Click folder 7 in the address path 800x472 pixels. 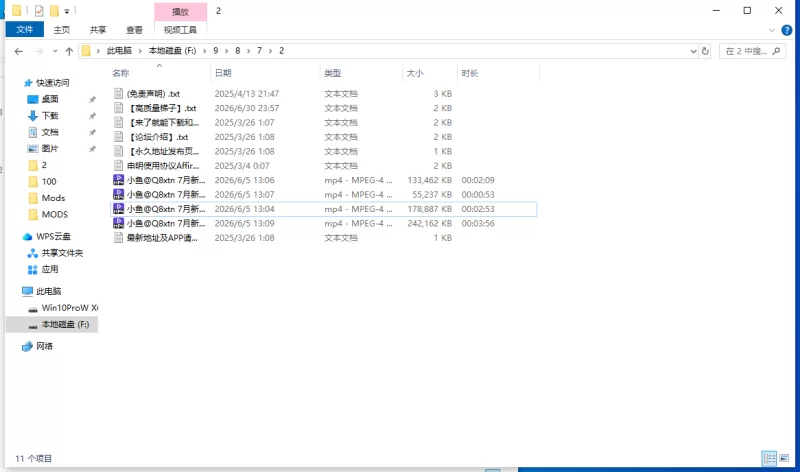(x=259, y=51)
